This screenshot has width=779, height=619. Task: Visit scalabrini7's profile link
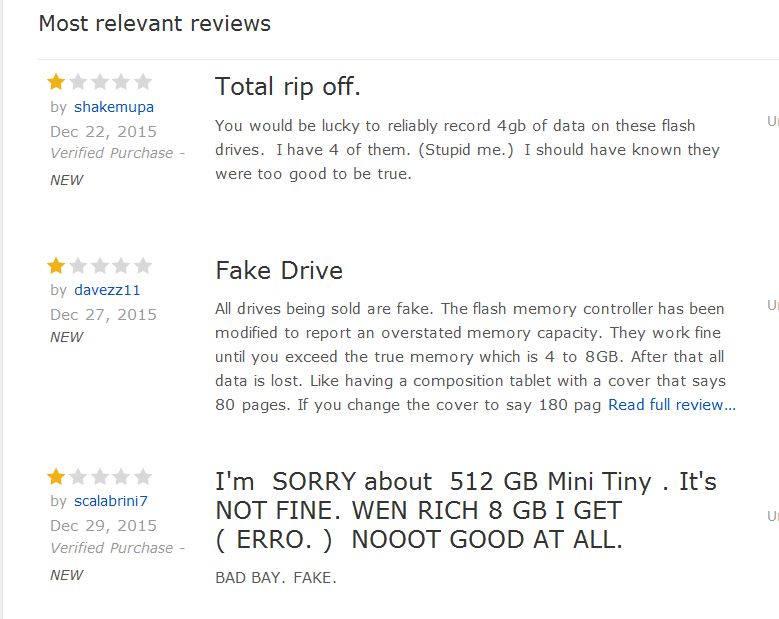pyautogui.click(x=111, y=501)
